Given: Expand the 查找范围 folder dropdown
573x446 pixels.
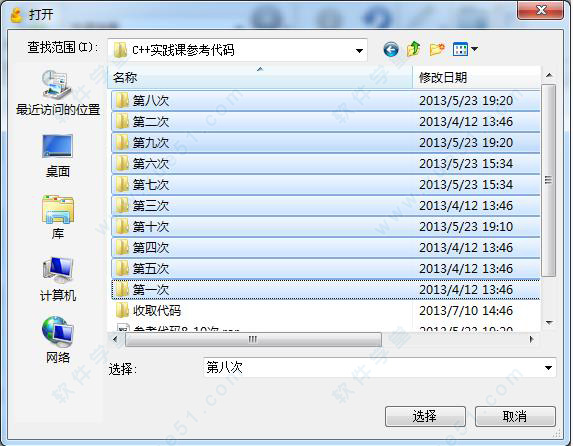Looking at the screenshot, I should pyautogui.click(x=359, y=50).
